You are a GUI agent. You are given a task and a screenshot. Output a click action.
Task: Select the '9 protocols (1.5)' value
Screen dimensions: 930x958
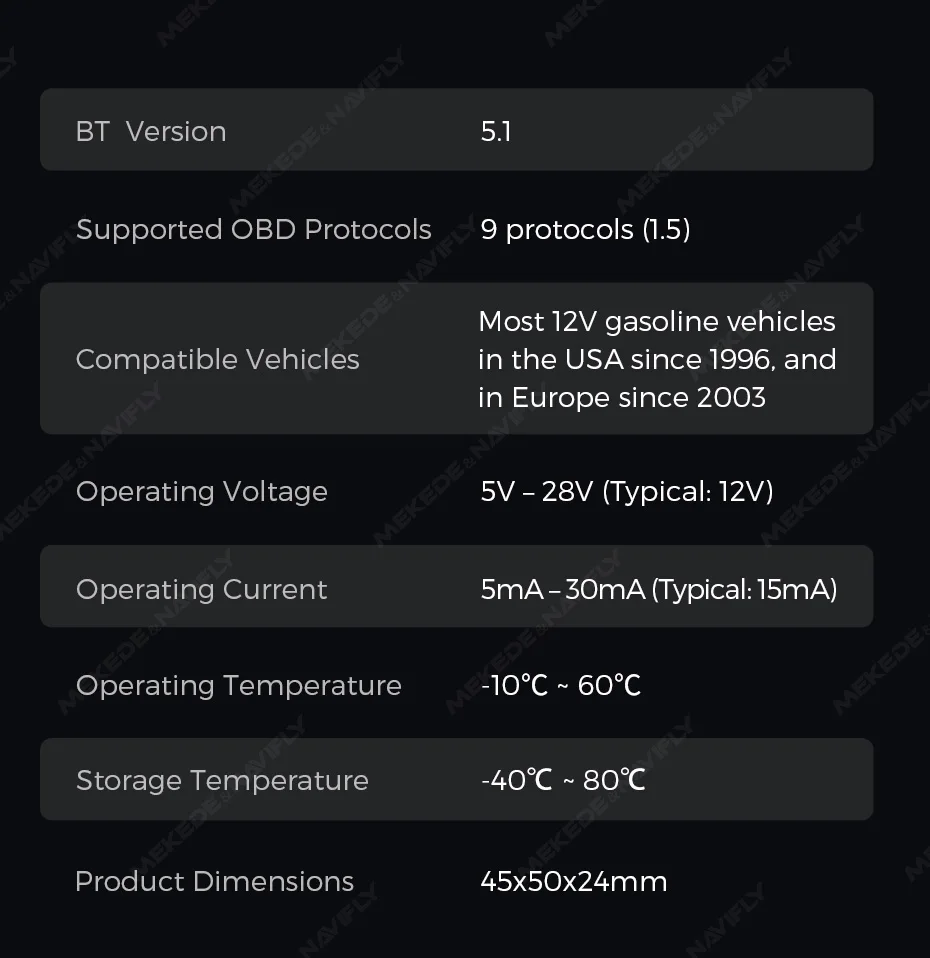point(585,229)
